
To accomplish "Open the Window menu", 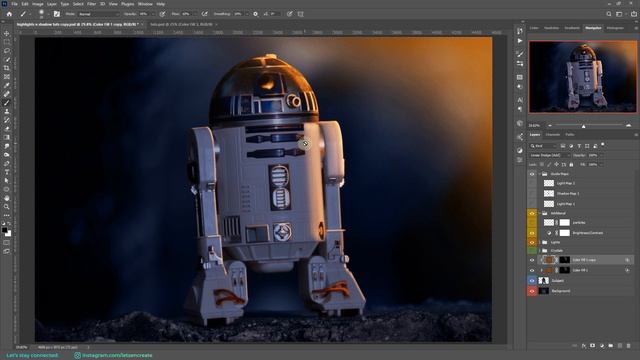I will click(x=145, y=4).
